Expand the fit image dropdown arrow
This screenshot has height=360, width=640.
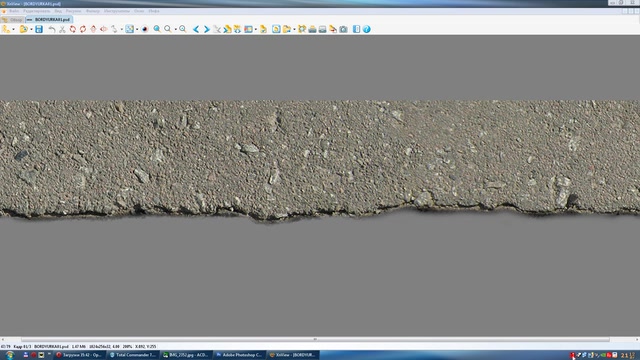point(137,29)
